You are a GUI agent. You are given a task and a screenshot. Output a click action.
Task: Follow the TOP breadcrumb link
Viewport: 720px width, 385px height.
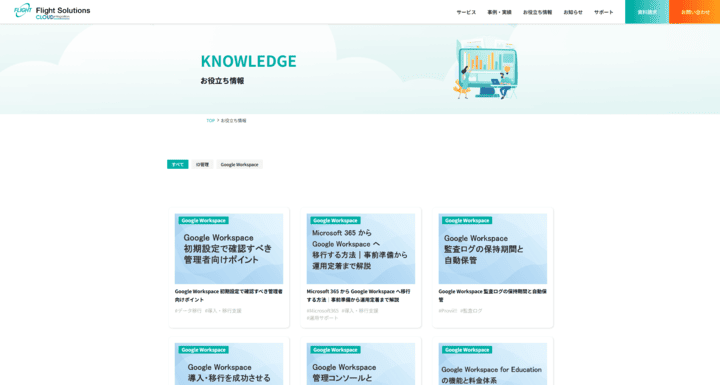210,121
